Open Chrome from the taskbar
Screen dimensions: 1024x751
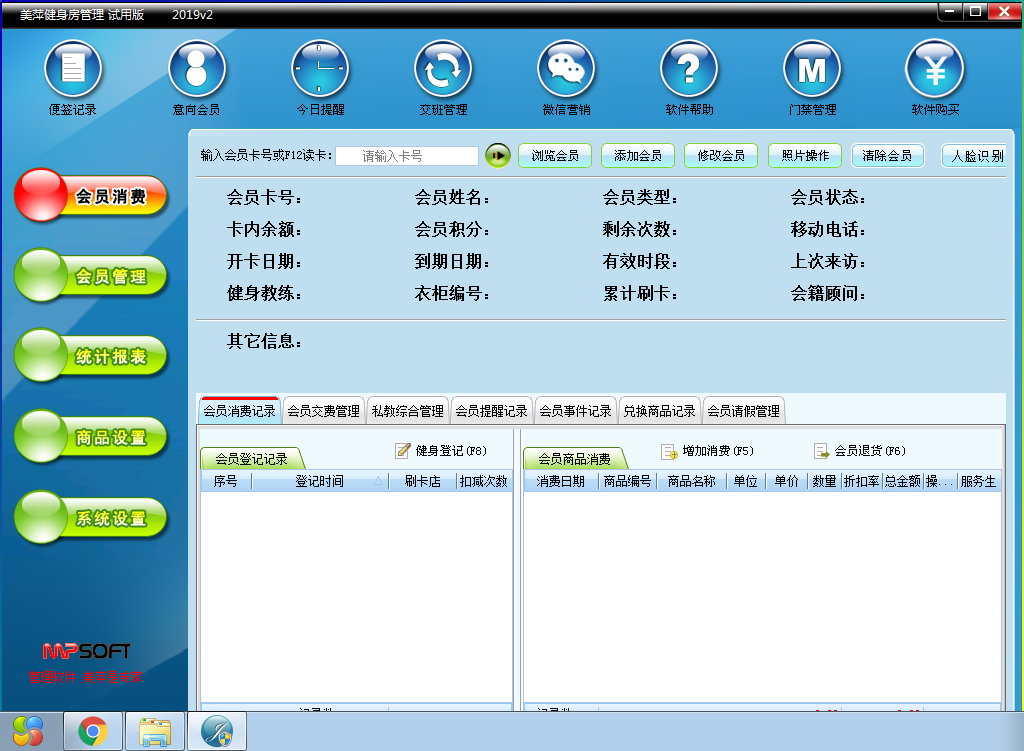pos(93,732)
